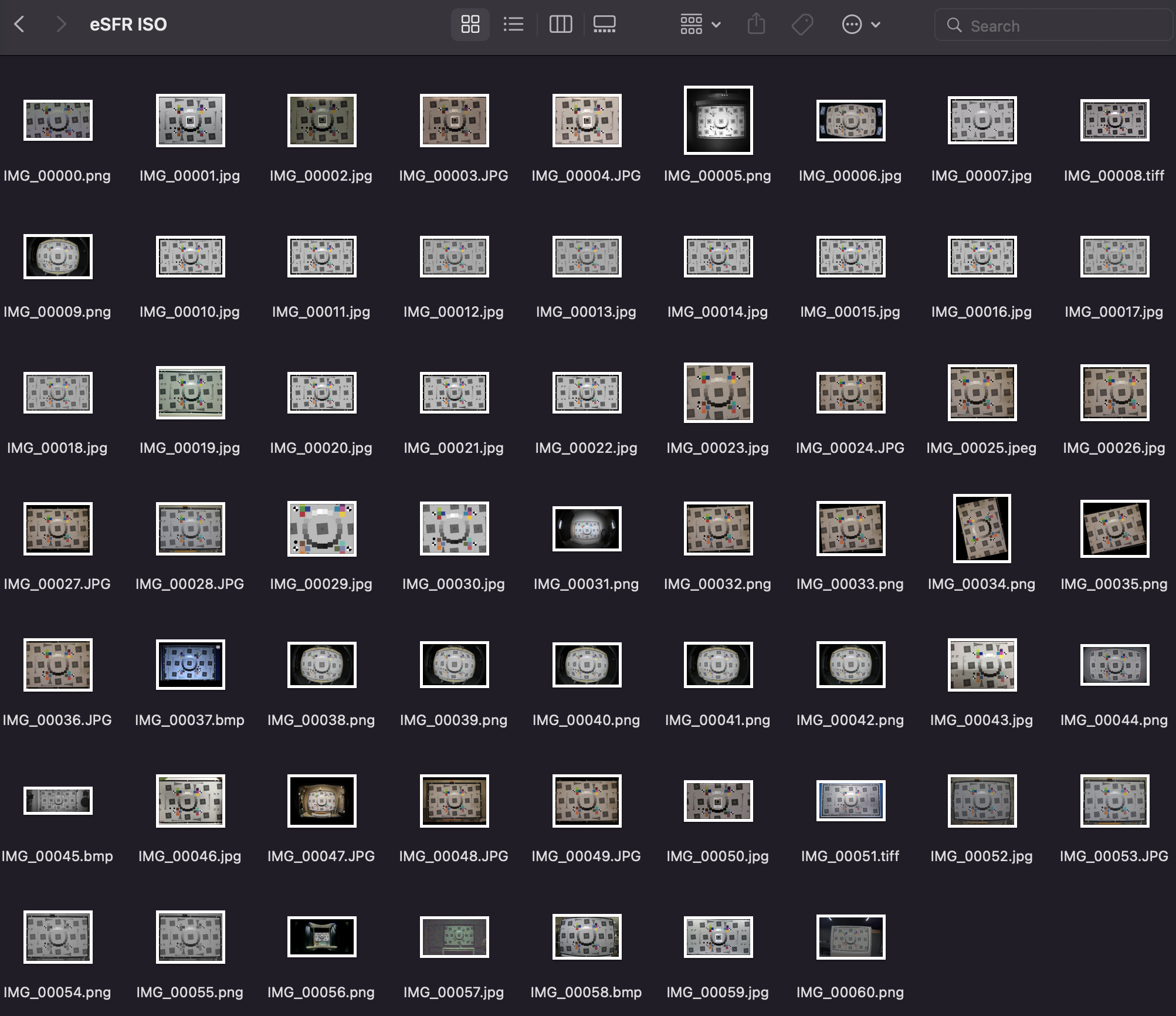
Task: Click the file name IMG_00006.jpg
Action: pos(850,176)
